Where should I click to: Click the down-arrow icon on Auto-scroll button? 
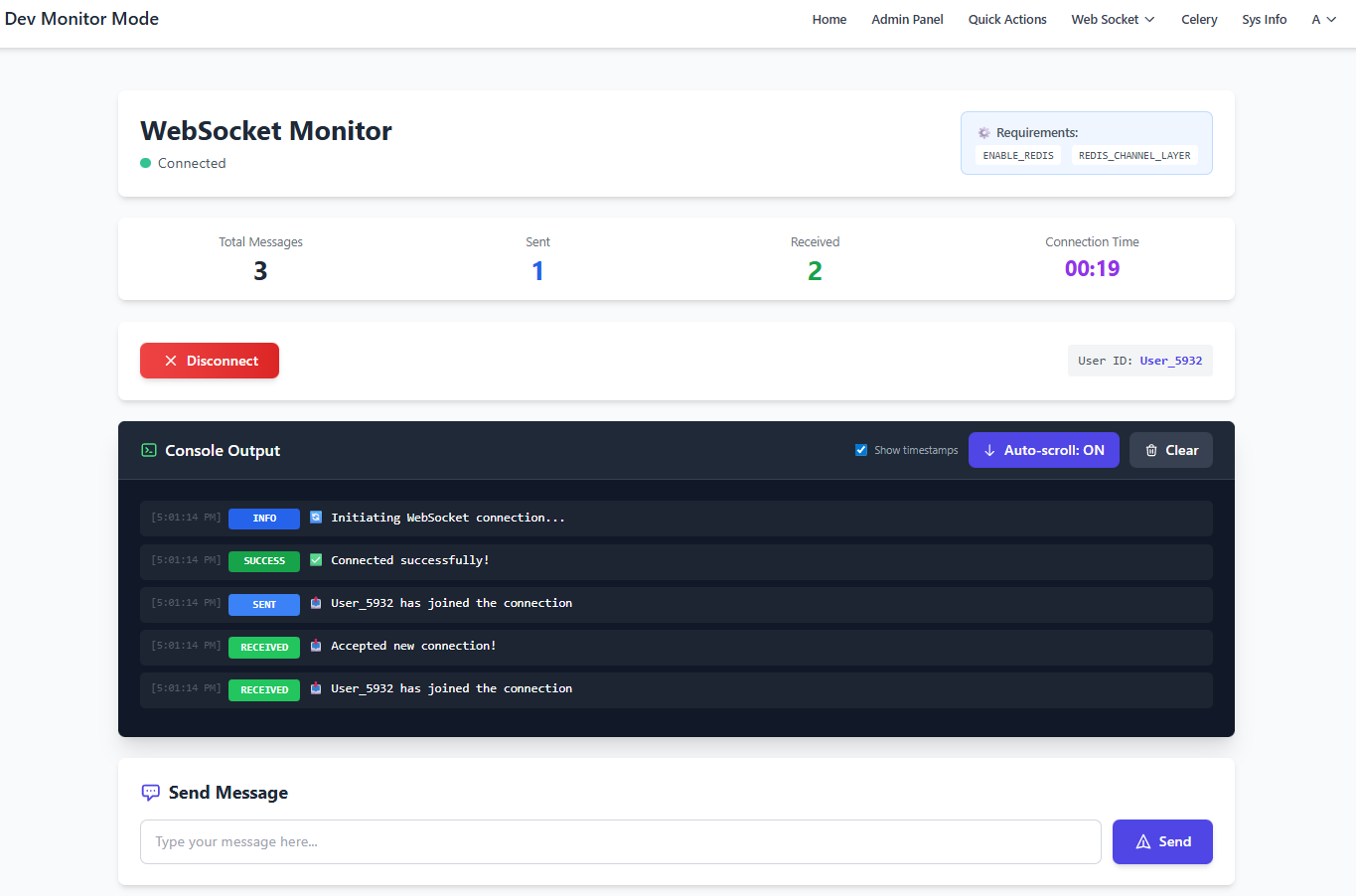pyautogui.click(x=989, y=450)
